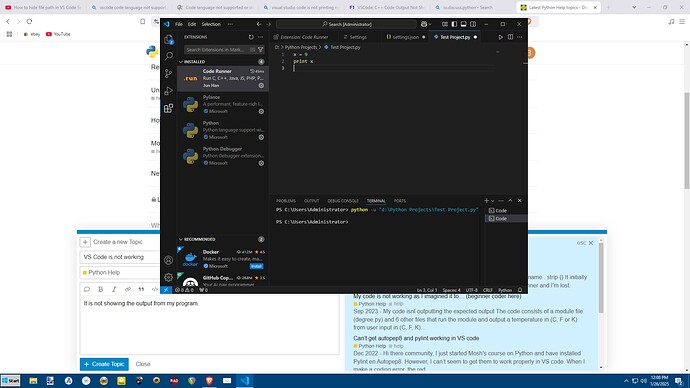Insert bold formatting in topic editor
690x388 pixels.
(100, 289)
